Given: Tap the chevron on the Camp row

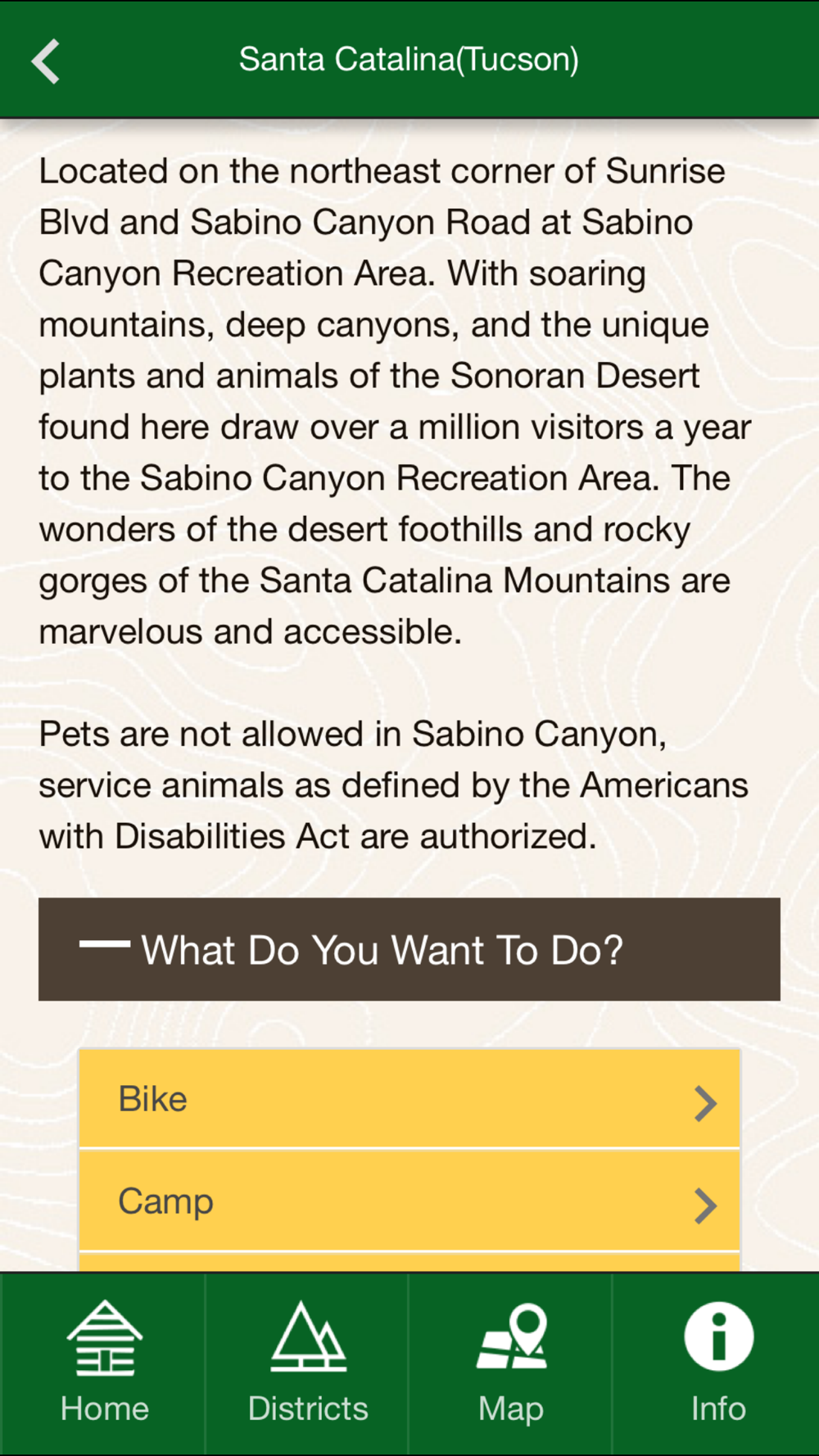Looking at the screenshot, I should click(704, 1205).
